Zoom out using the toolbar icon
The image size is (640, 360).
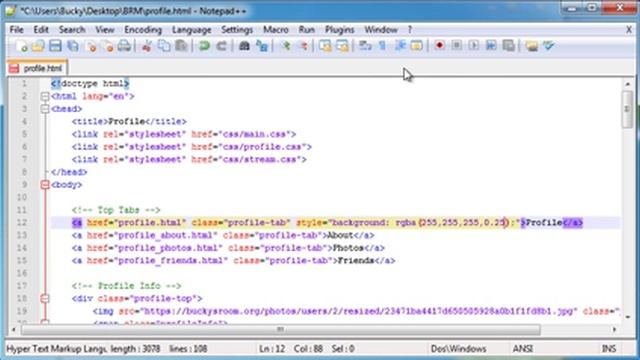coord(303,46)
